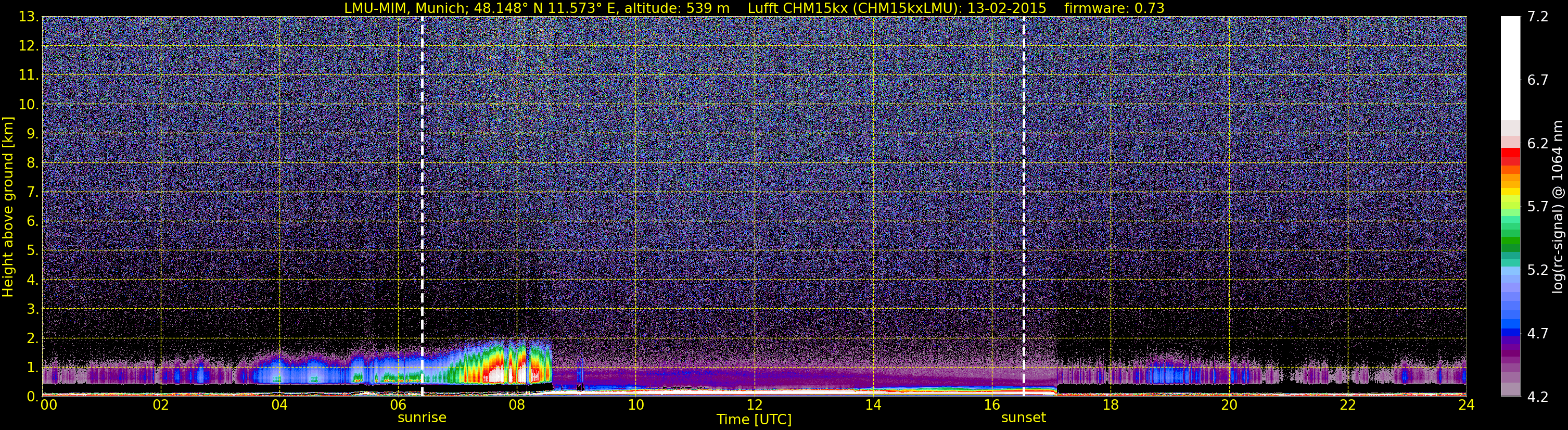This screenshot has height=430, width=1568.
Task: Click the white dashed sunset marker line
Action: point(1024,207)
